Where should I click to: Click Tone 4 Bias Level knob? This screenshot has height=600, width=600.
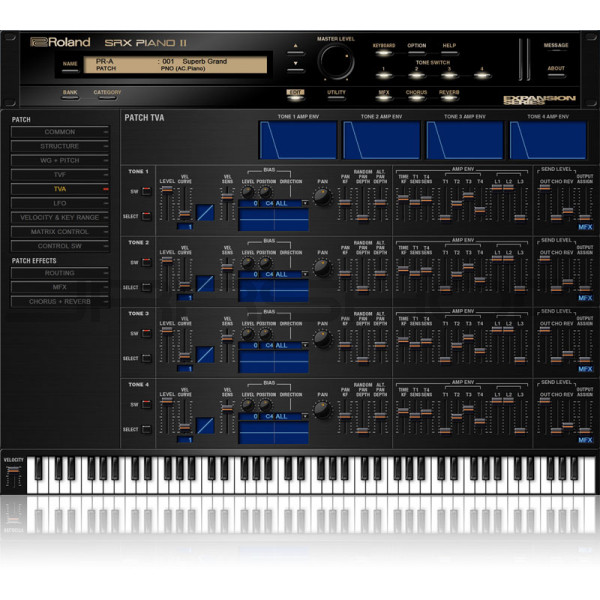click(248, 405)
